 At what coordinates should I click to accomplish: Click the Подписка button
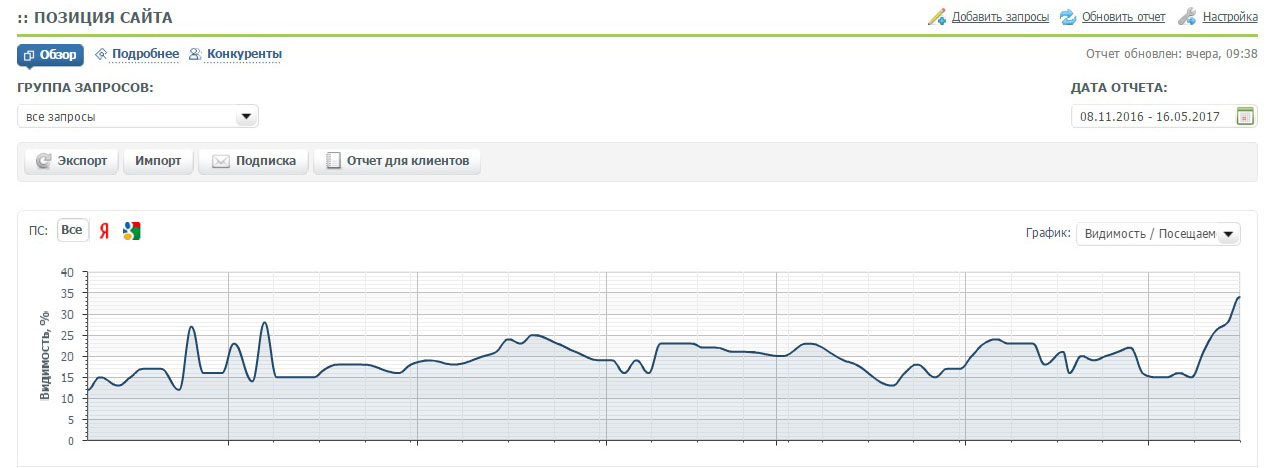(x=253, y=161)
